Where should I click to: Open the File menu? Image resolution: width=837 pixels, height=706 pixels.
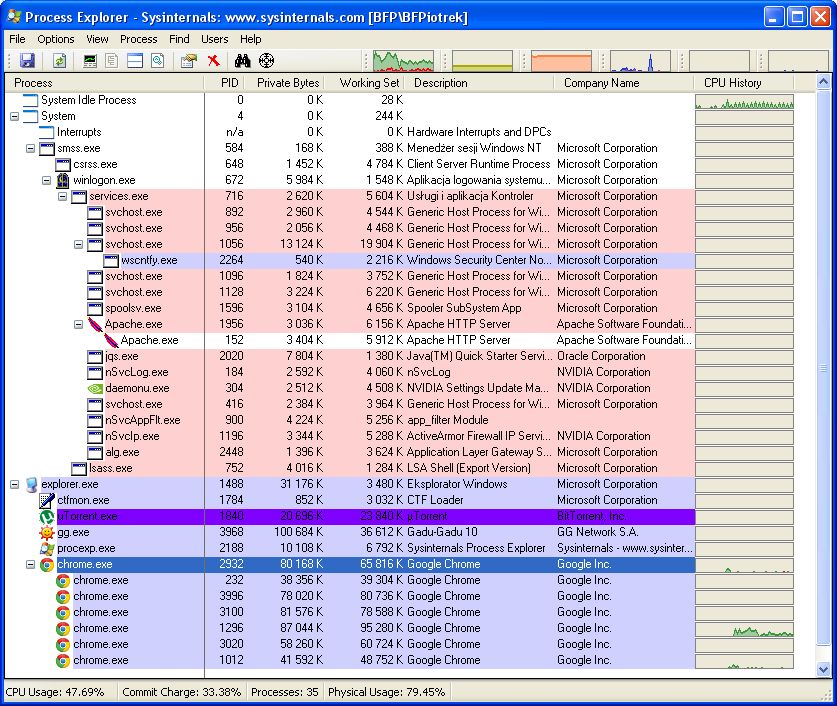(17, 39)
